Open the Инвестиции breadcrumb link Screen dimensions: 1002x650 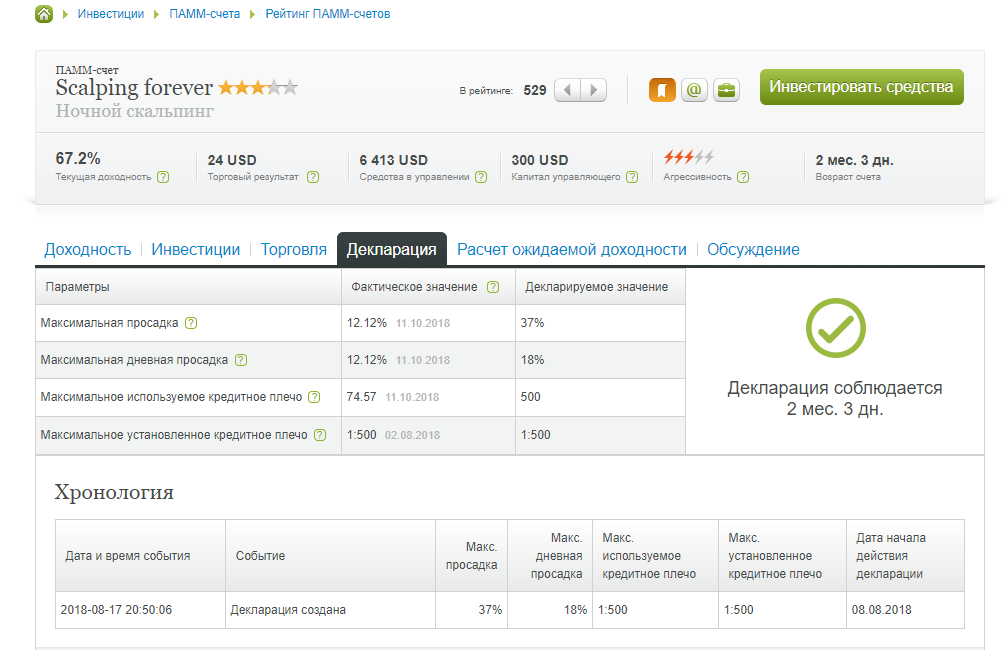click(x=111, y=14)
